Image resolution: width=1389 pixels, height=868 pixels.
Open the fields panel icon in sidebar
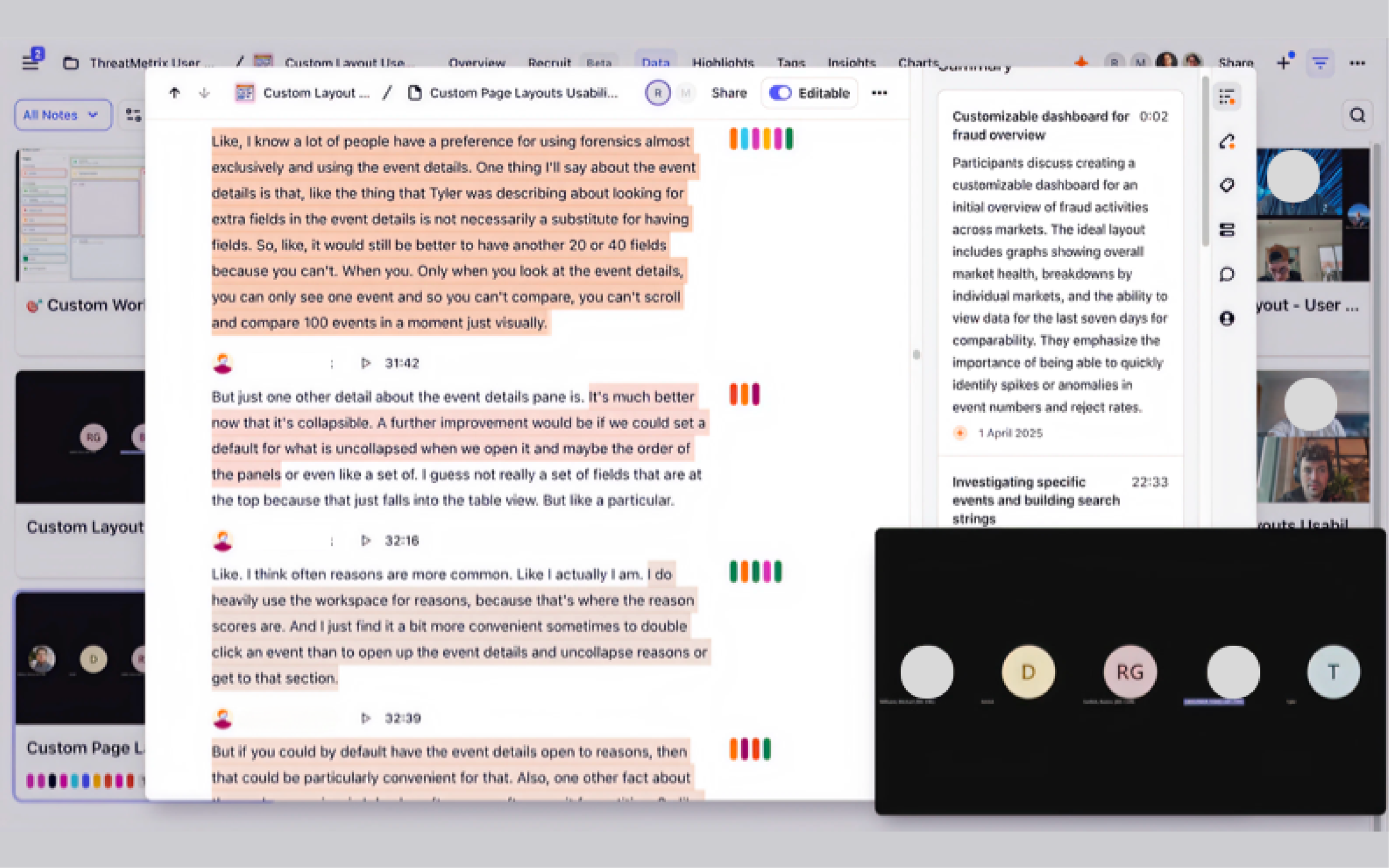tap(1228, 230)
